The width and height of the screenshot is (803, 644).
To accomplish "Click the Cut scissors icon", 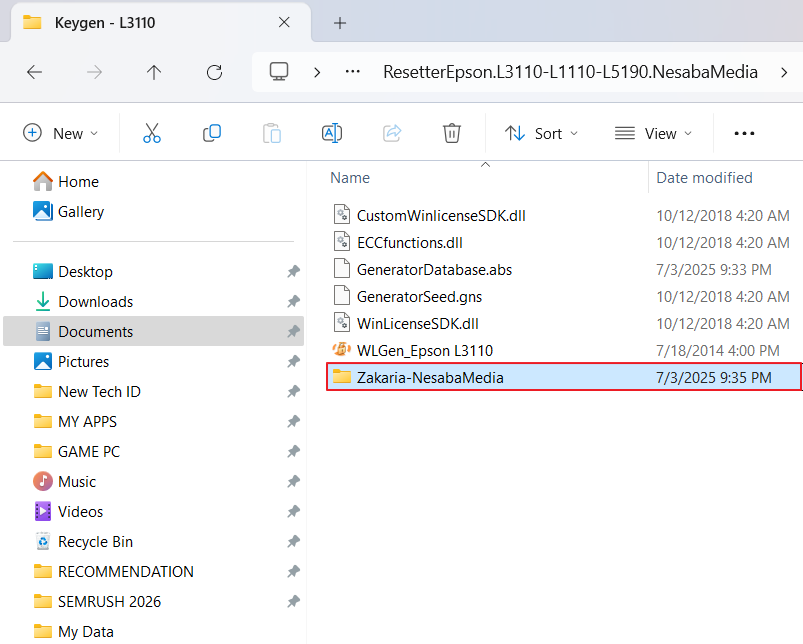I will point(152,133).
